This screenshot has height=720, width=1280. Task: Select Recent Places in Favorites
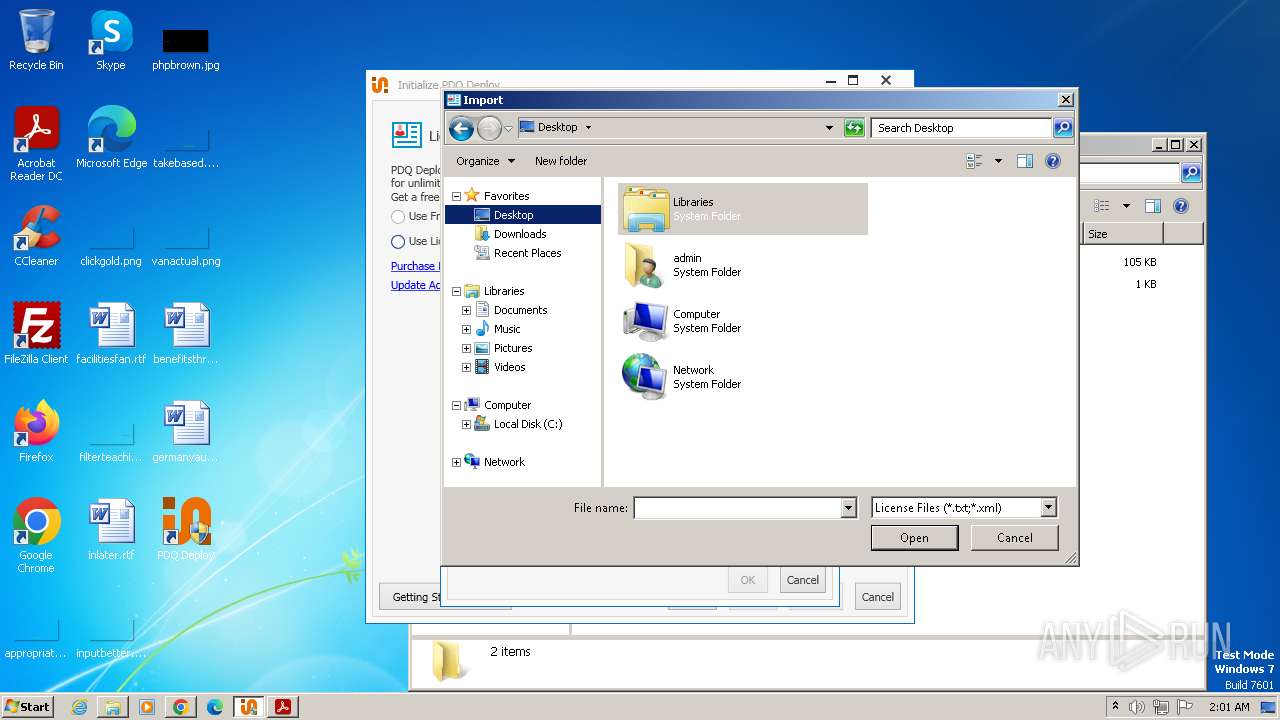tap(527, 253)
